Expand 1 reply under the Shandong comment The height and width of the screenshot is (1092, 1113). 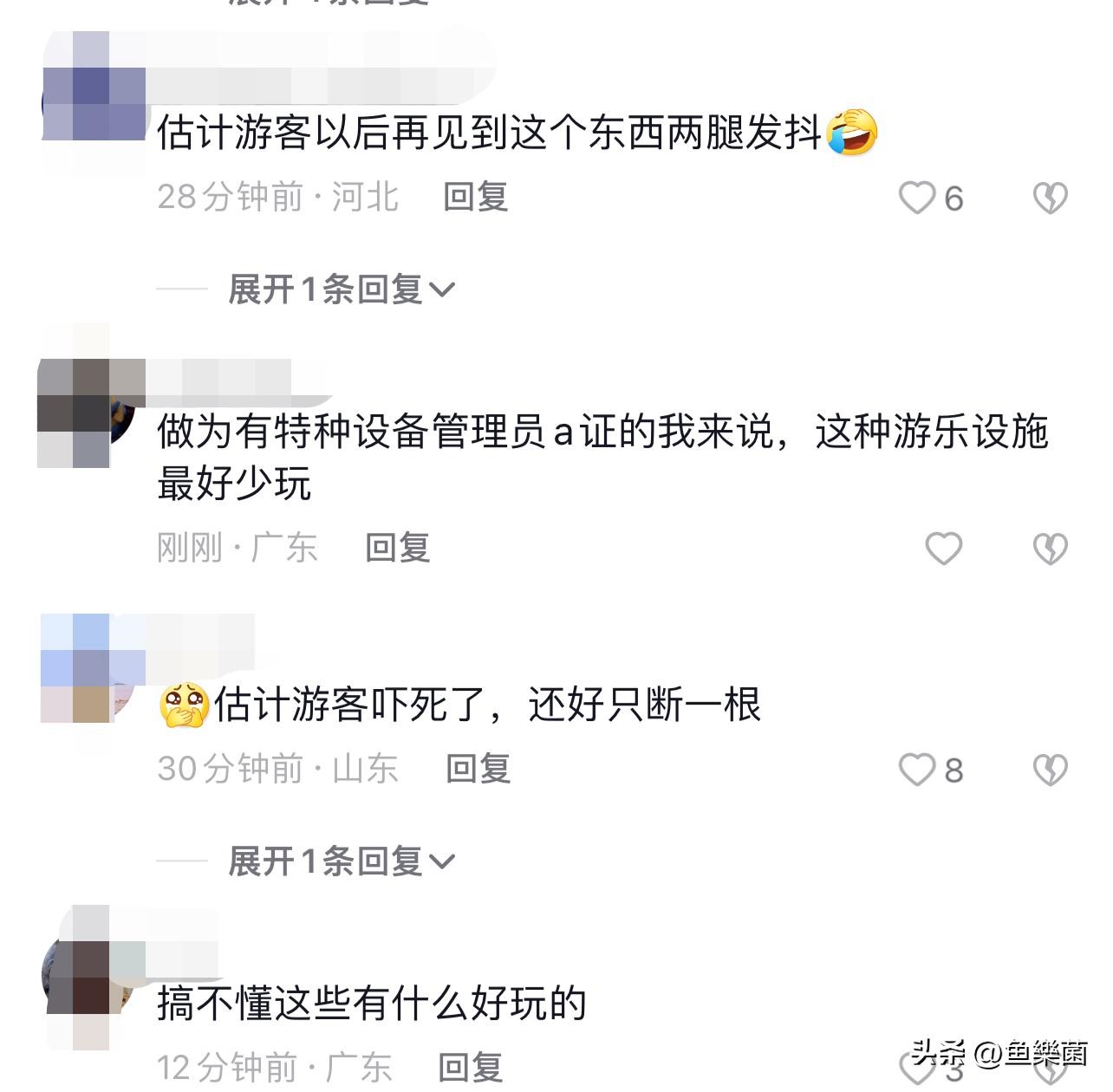341,861
